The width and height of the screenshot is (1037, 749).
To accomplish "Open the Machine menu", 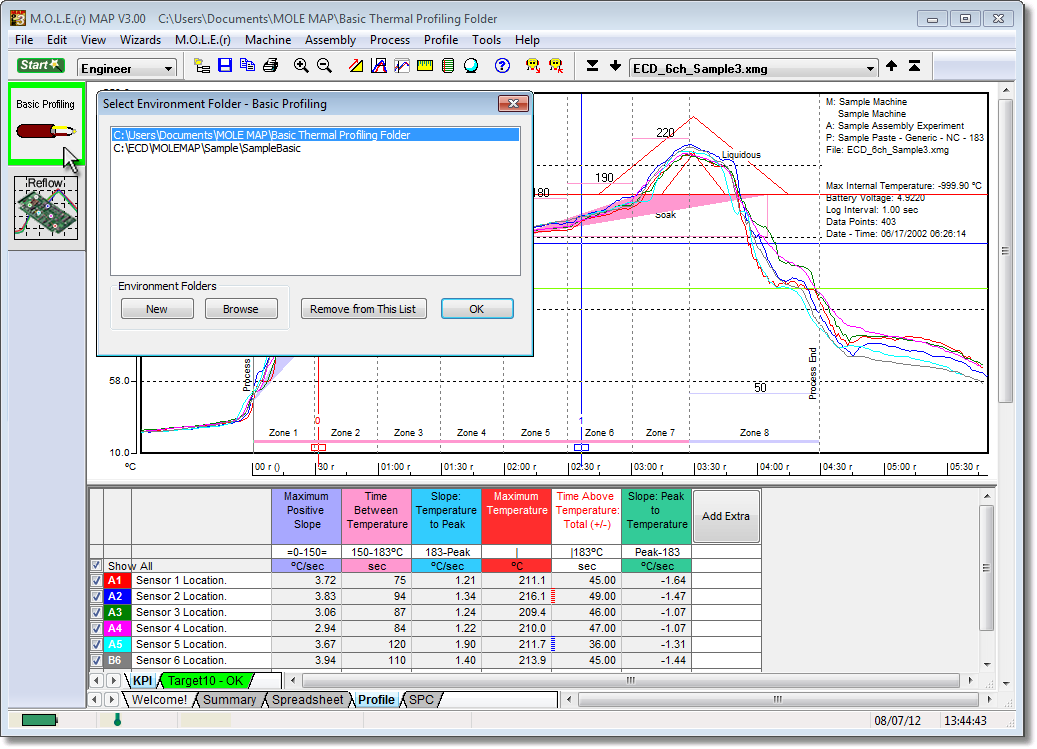I will 268,40.
